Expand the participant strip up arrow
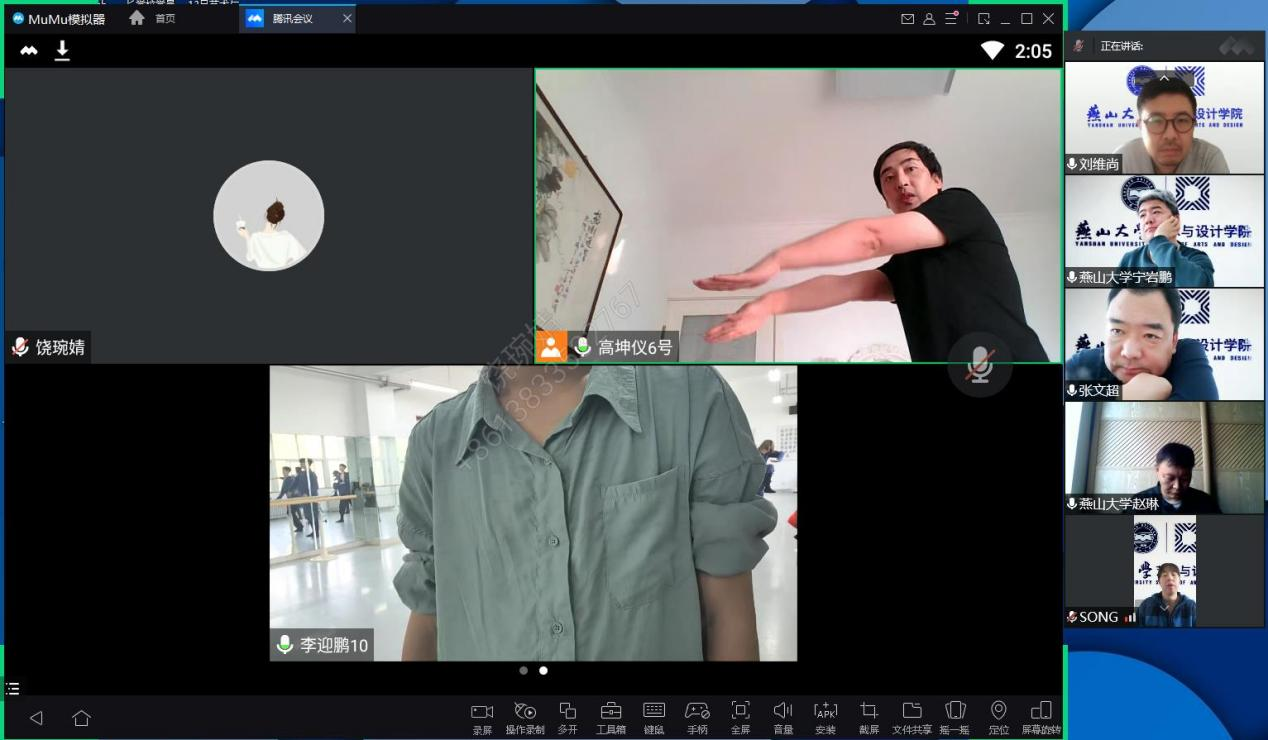Image resolution: width=1268 pixels, height=740 pixels. tap(1164, 78)
